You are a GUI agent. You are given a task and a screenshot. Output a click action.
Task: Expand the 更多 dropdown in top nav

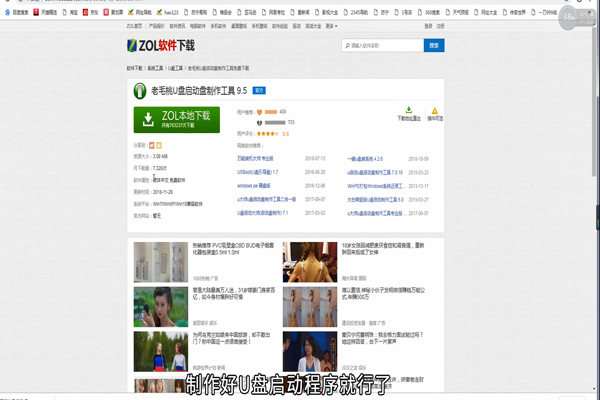coord(331,26)
